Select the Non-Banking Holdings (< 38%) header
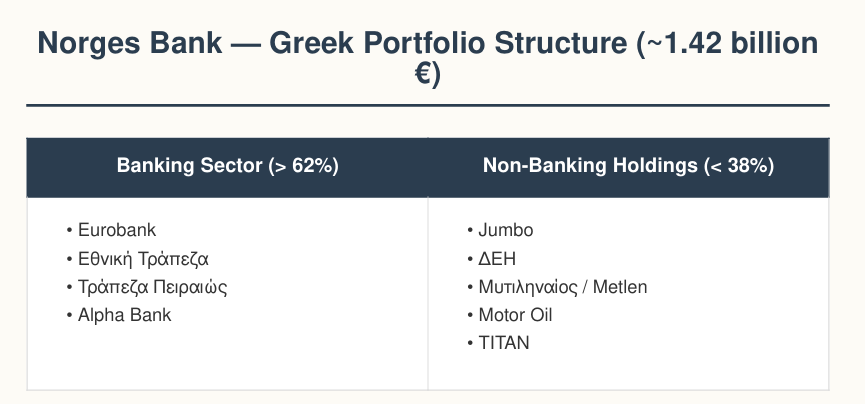The width and height of the screenshot is (865, 404). pyautogui.click(x=628, y=166)
